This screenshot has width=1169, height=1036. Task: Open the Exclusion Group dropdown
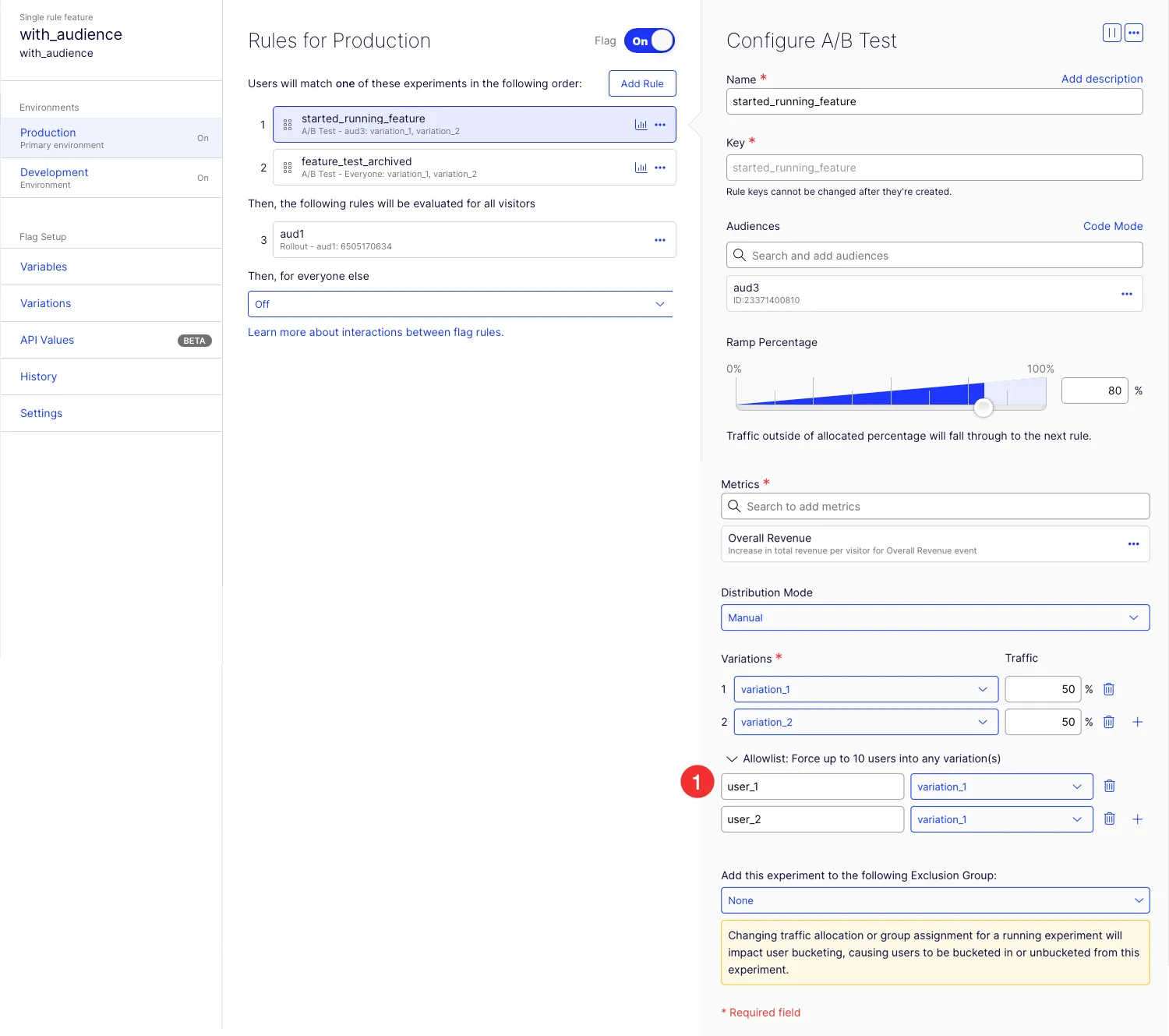[x=935, y=900]
